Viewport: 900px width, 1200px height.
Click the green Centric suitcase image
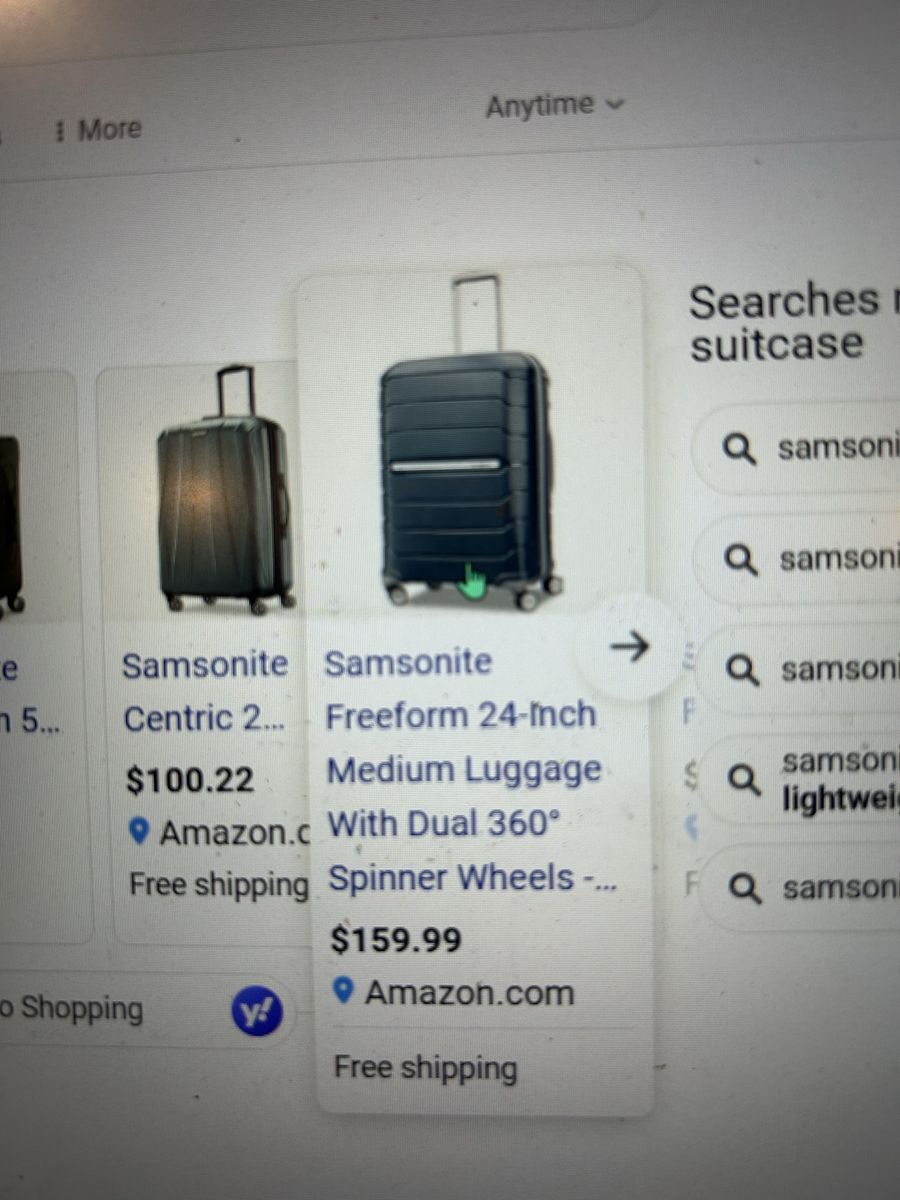tap(225, 490)
